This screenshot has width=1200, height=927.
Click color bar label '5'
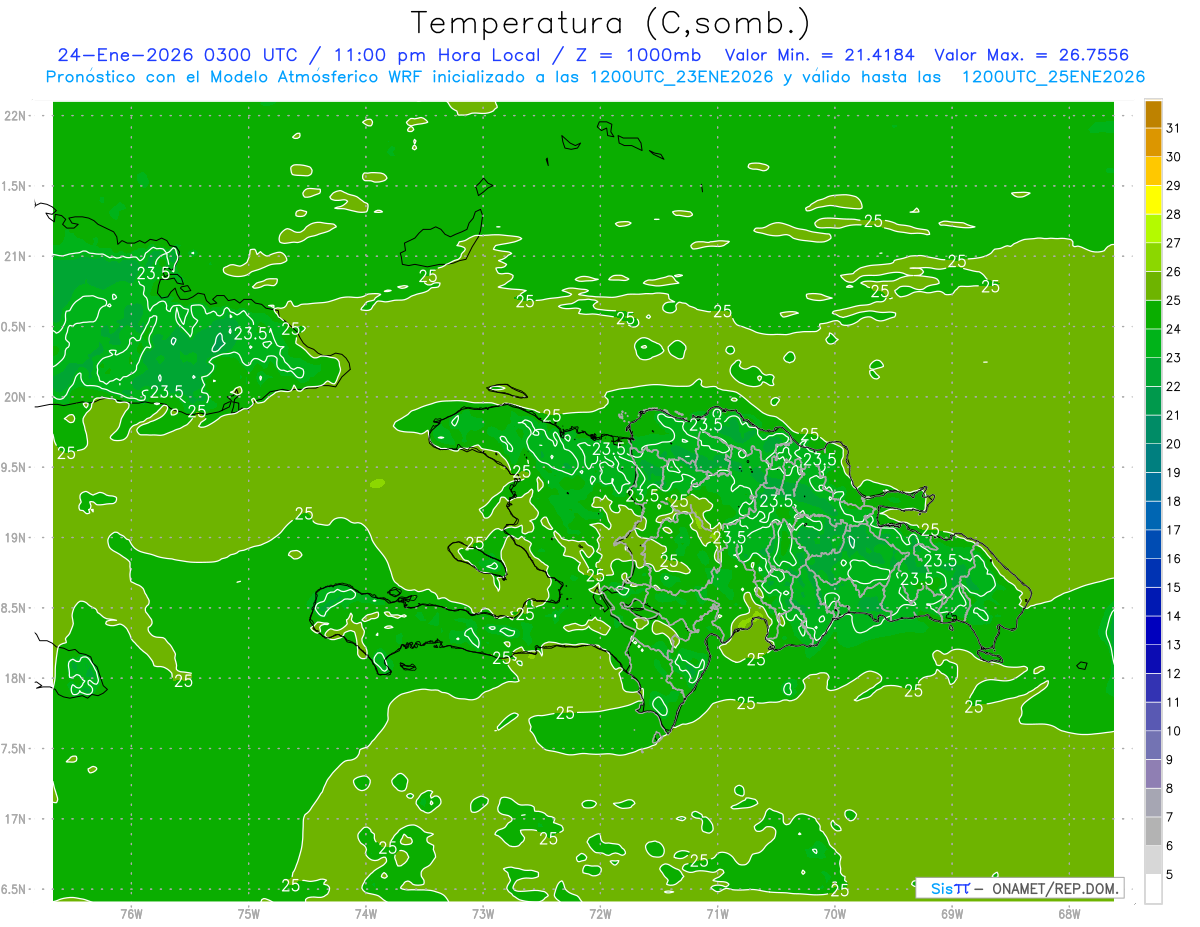pyautogui.click(x=1171, y=875)
